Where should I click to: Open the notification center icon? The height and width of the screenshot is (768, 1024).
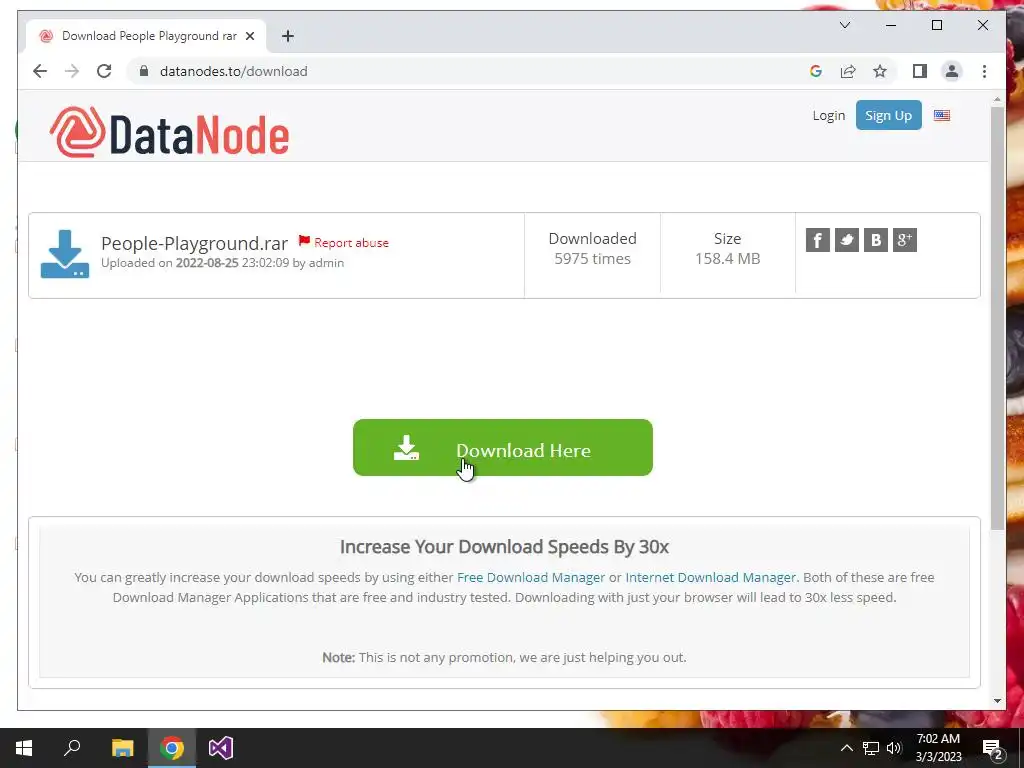[993, 749]
